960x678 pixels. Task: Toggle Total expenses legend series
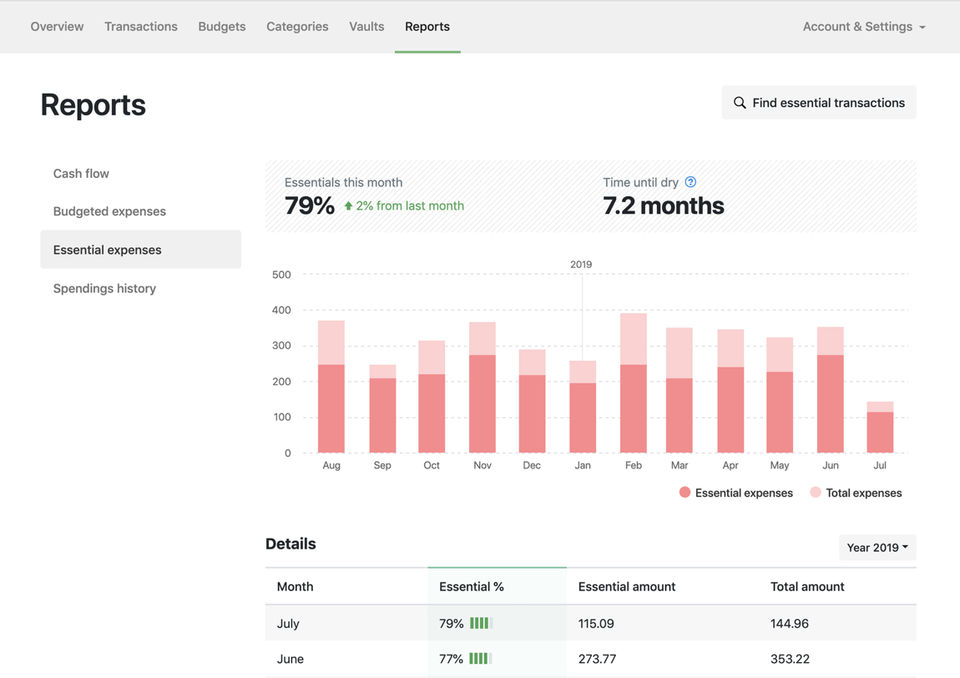pyautogui.click(x=856, y=492)
